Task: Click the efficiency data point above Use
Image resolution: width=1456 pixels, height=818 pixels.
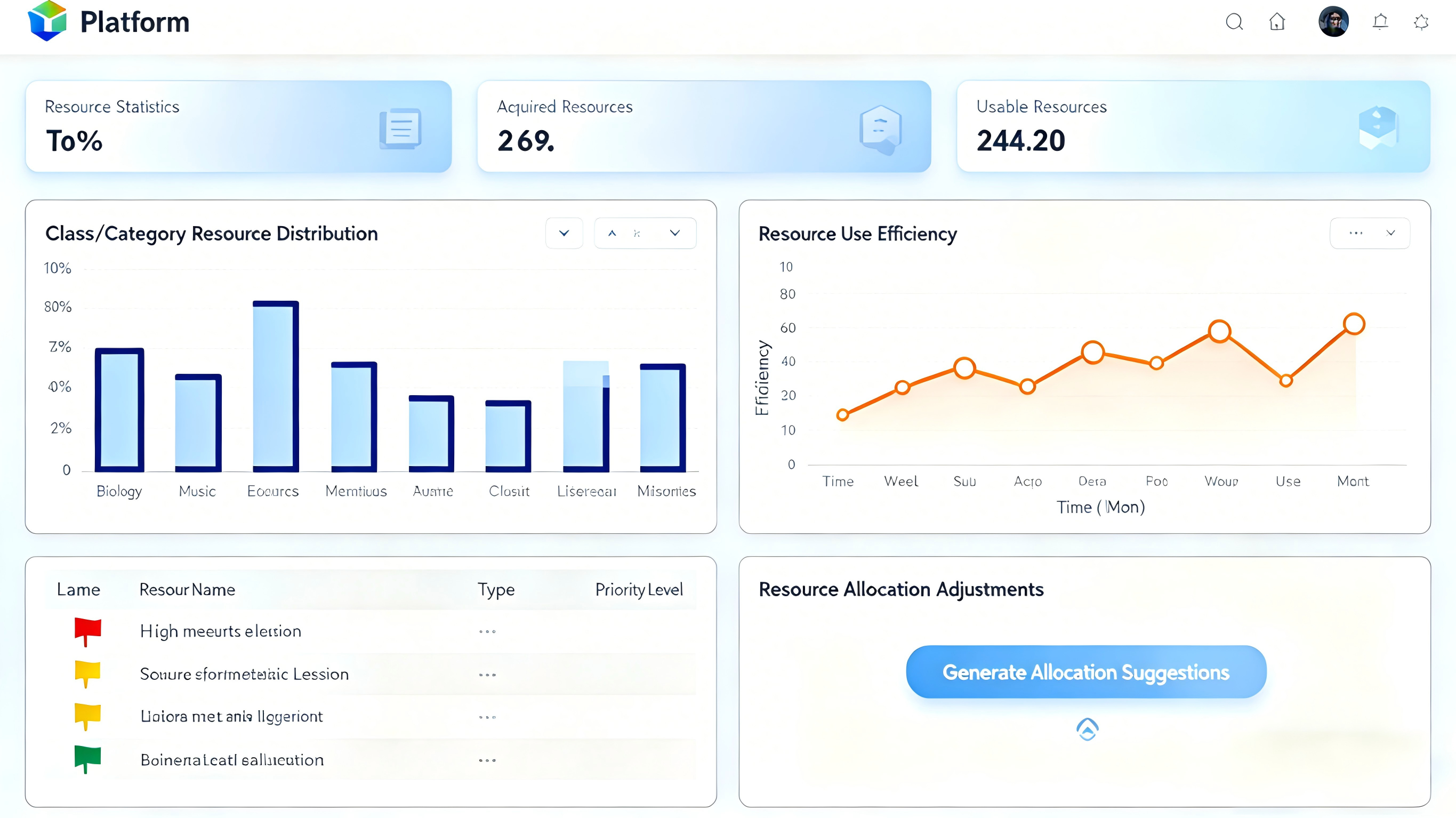Action: coord(1286,380)
